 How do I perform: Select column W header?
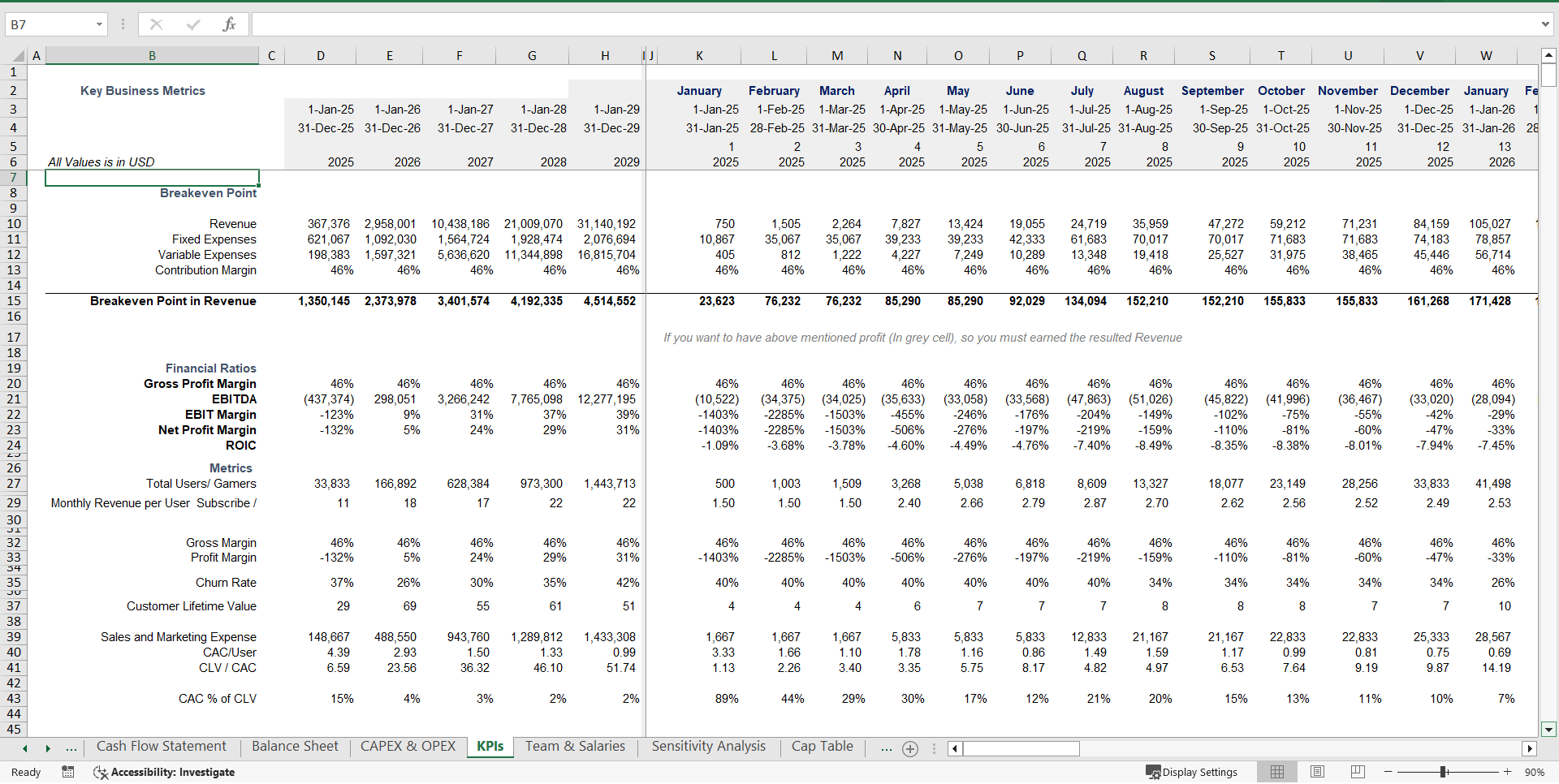pos(1486,56)
